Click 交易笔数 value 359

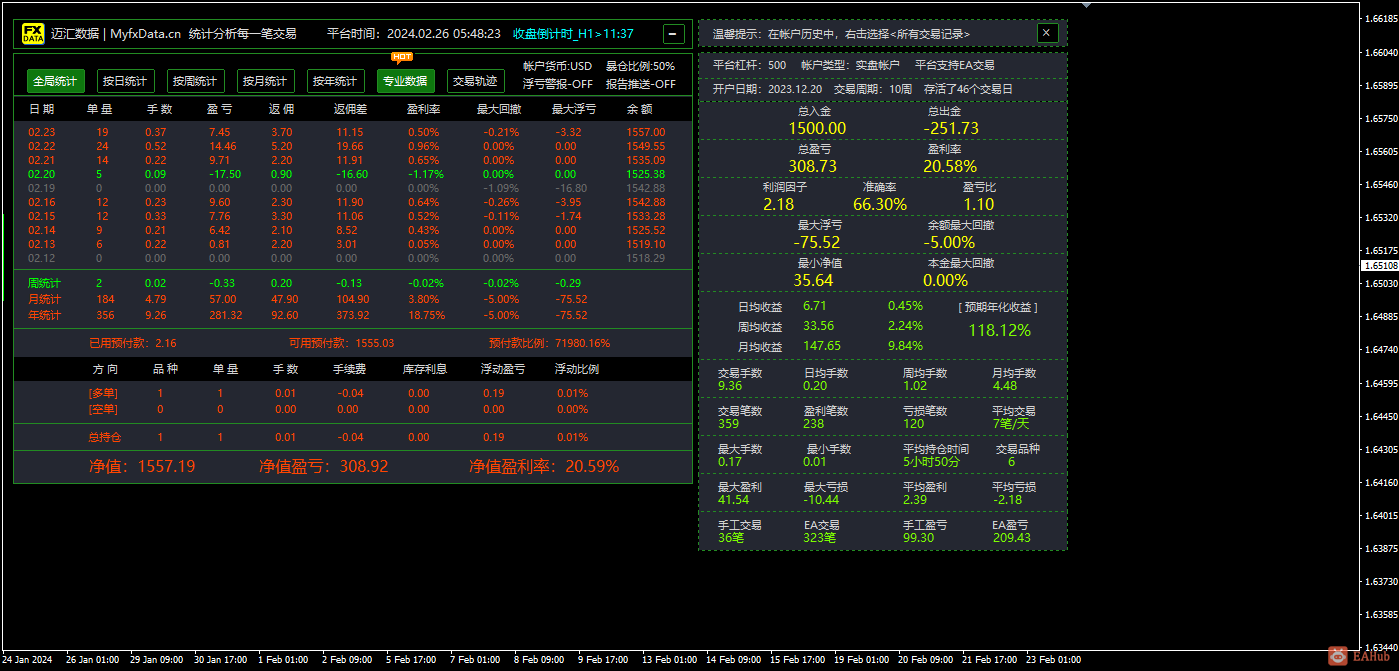[x=729, y=424]
